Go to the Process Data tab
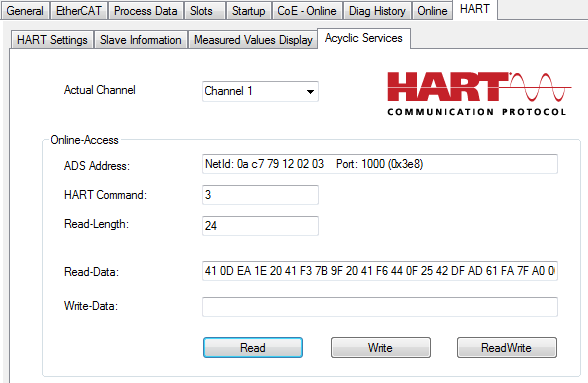 point(146,11)
